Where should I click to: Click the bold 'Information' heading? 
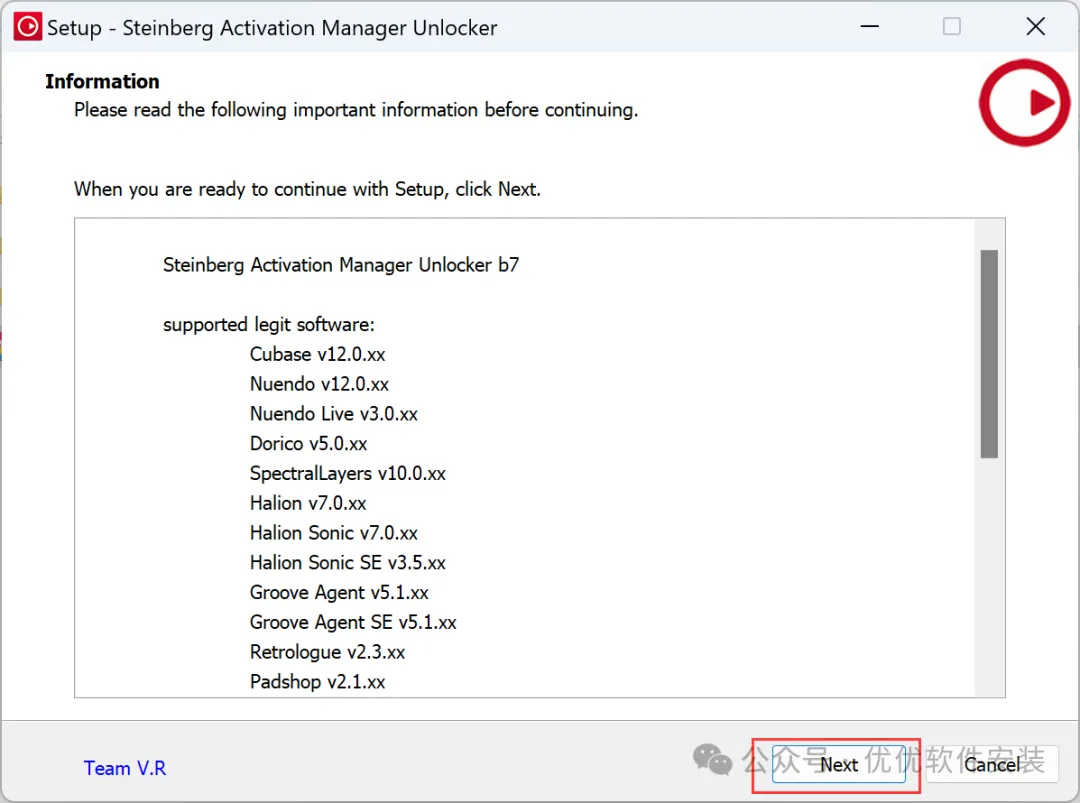tap(102, 81)
